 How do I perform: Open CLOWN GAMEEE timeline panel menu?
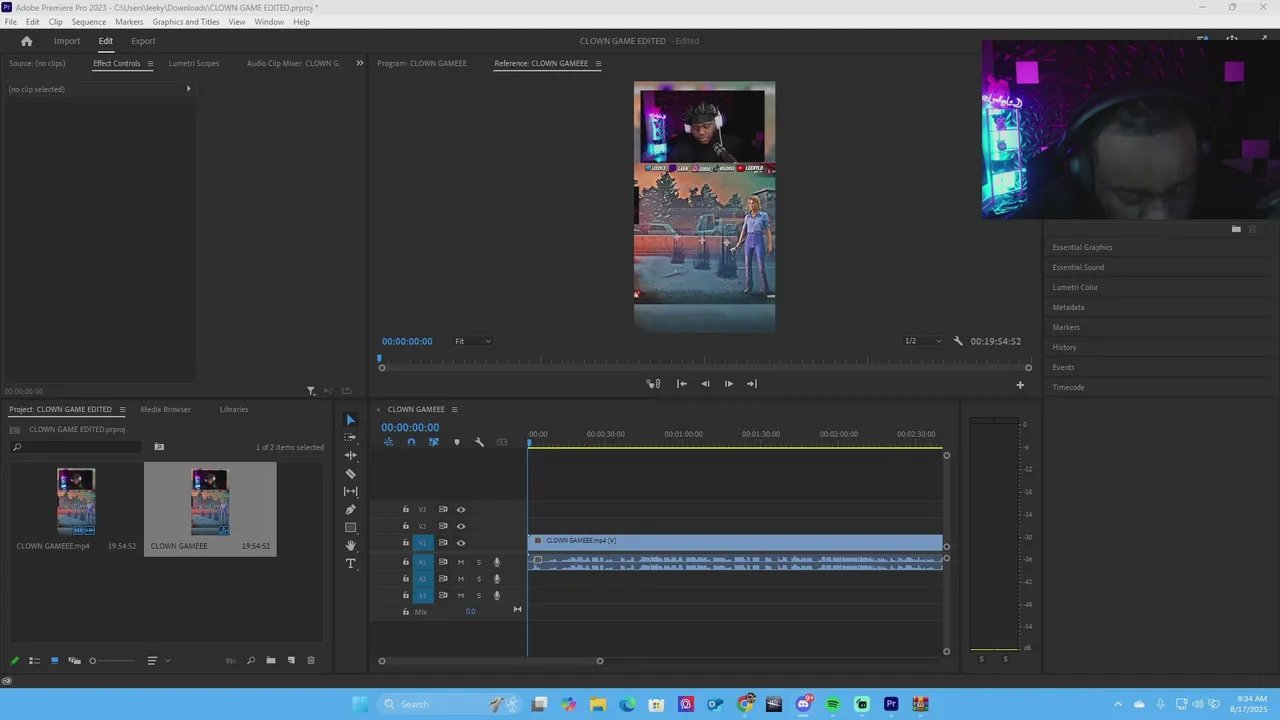pyautogui.click(x=454, y=410)
